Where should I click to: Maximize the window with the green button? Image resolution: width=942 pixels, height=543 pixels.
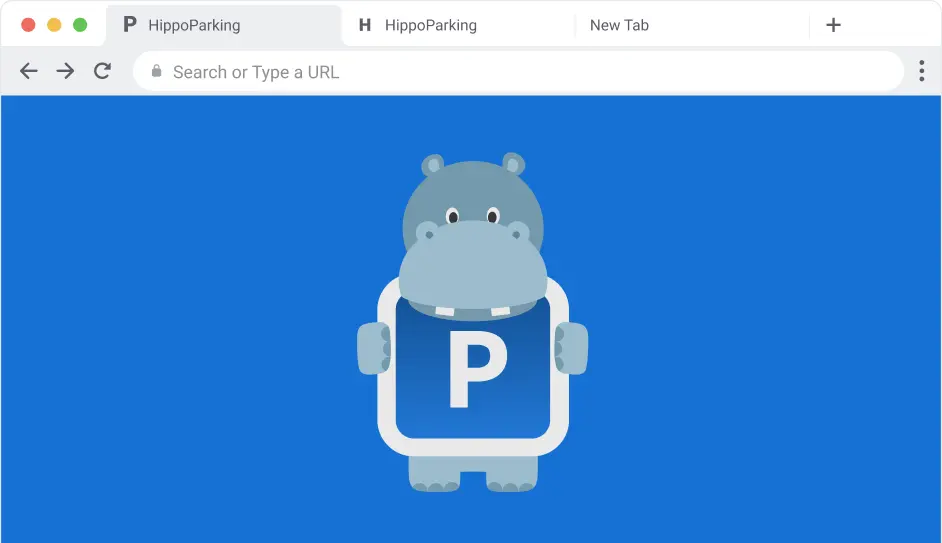click(80, 25)
